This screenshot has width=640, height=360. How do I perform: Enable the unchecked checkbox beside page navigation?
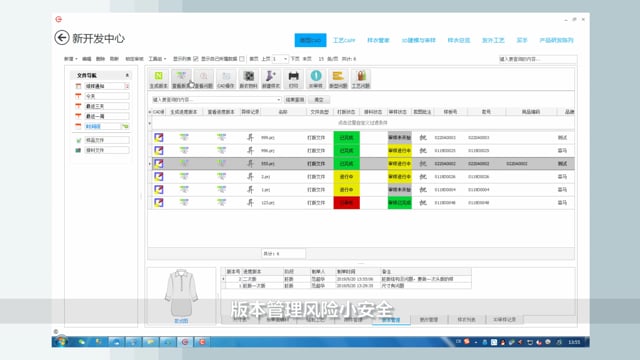point(242,59)
